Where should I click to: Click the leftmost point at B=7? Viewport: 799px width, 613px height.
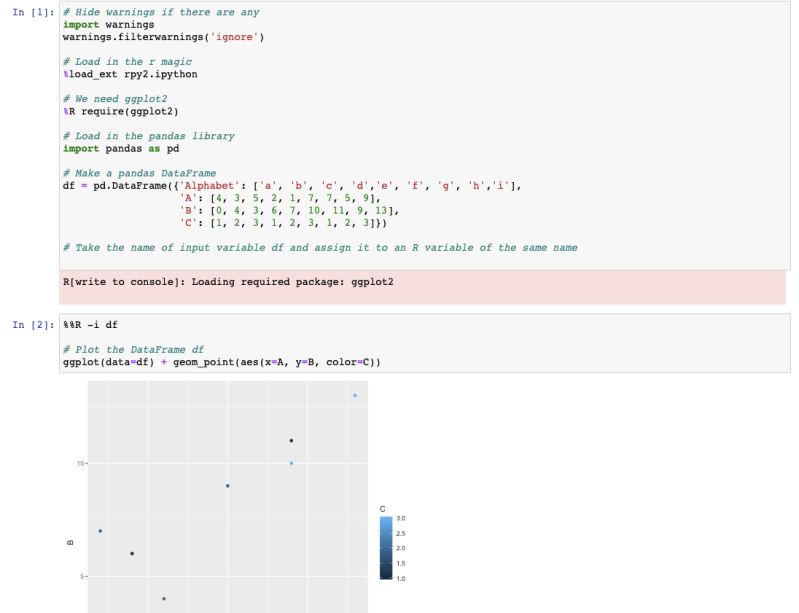pos(100,531)
